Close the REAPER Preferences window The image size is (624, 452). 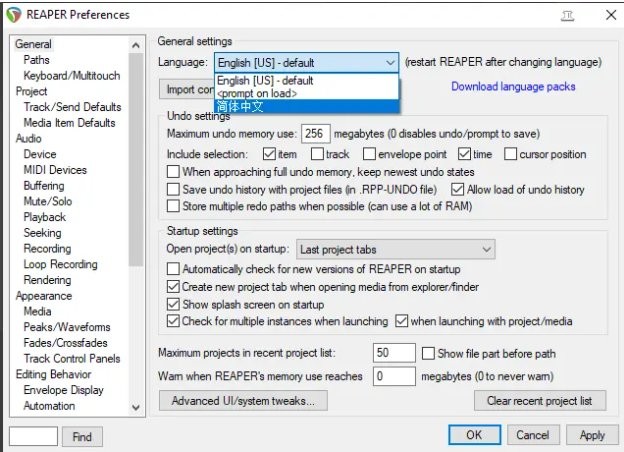pyautogui.click(x=609, y=15)
